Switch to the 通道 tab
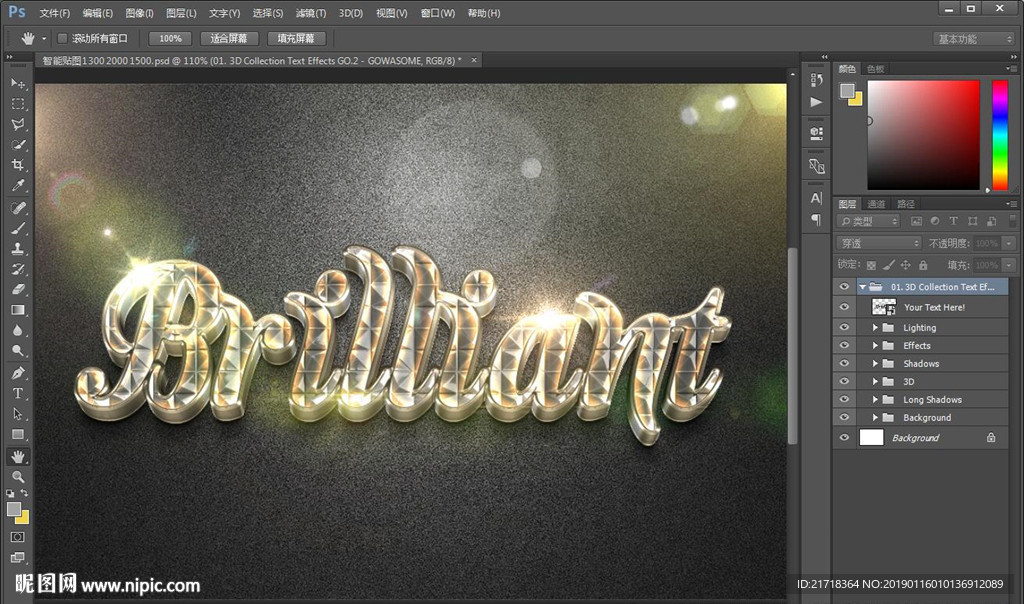This screenshot has height=604, width=1024. tap(876, 204)
